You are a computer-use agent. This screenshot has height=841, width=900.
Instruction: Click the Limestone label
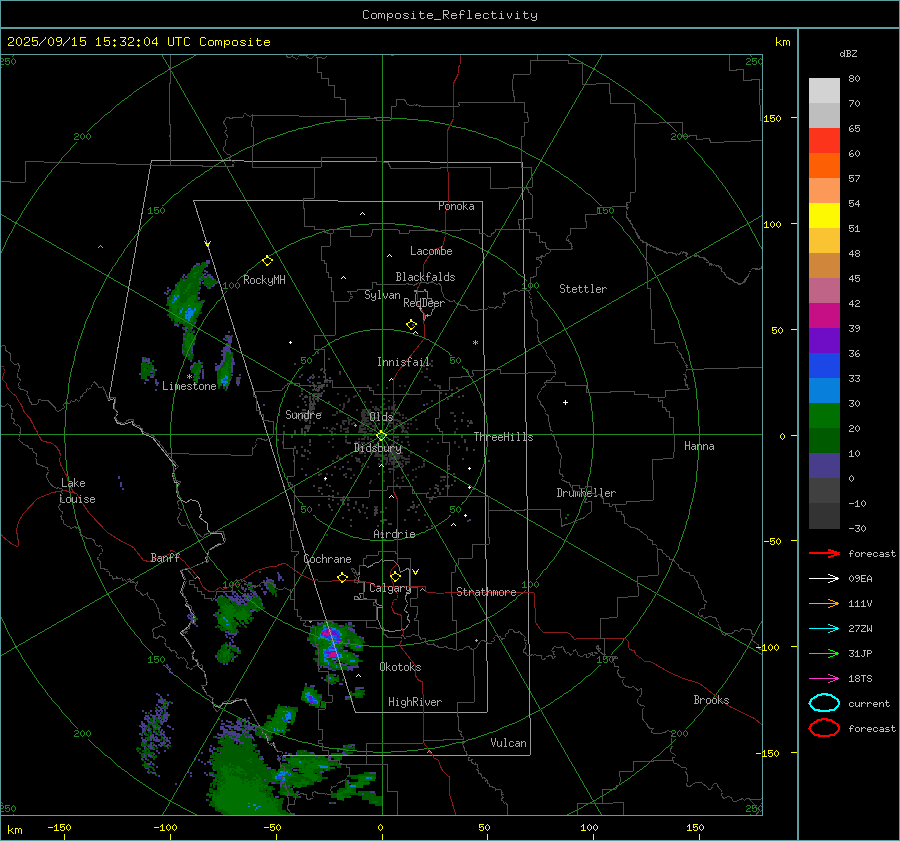[x=189, y=386]
